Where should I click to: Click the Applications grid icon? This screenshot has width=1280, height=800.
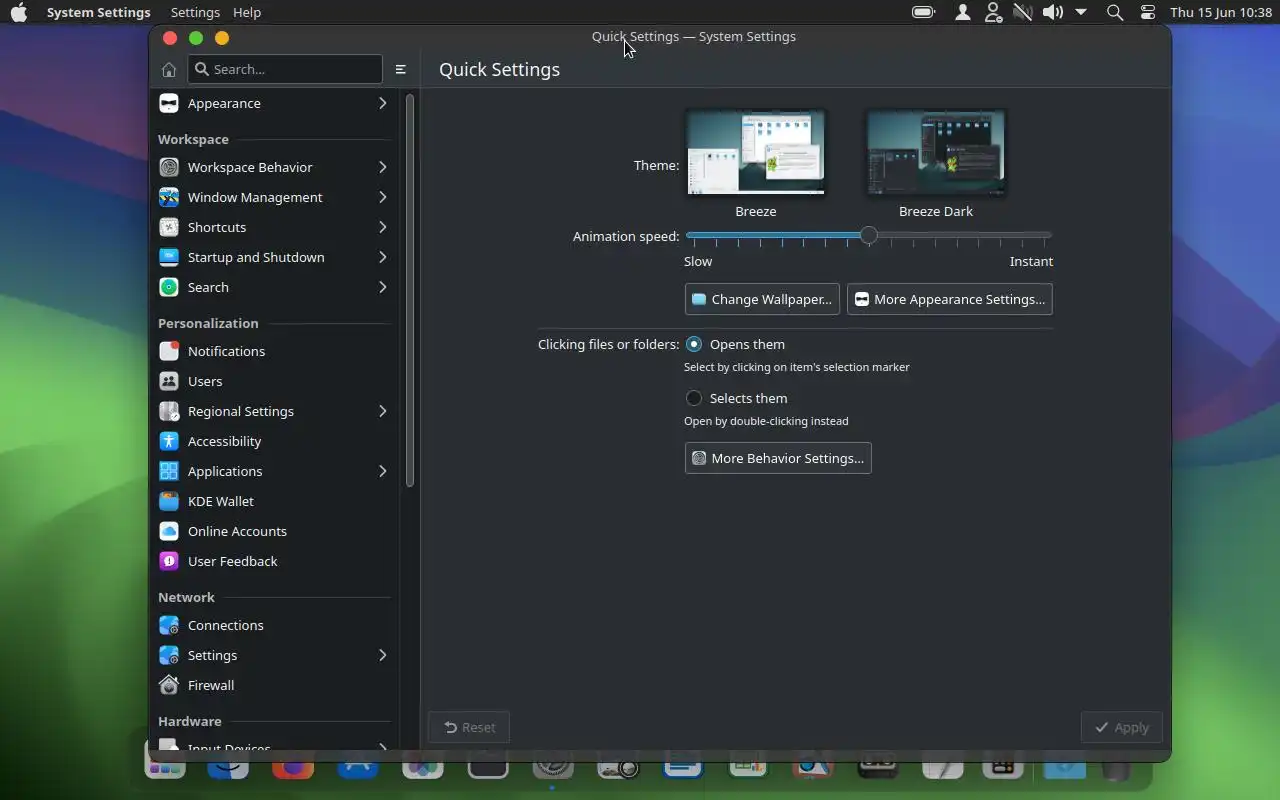(169, 471)
